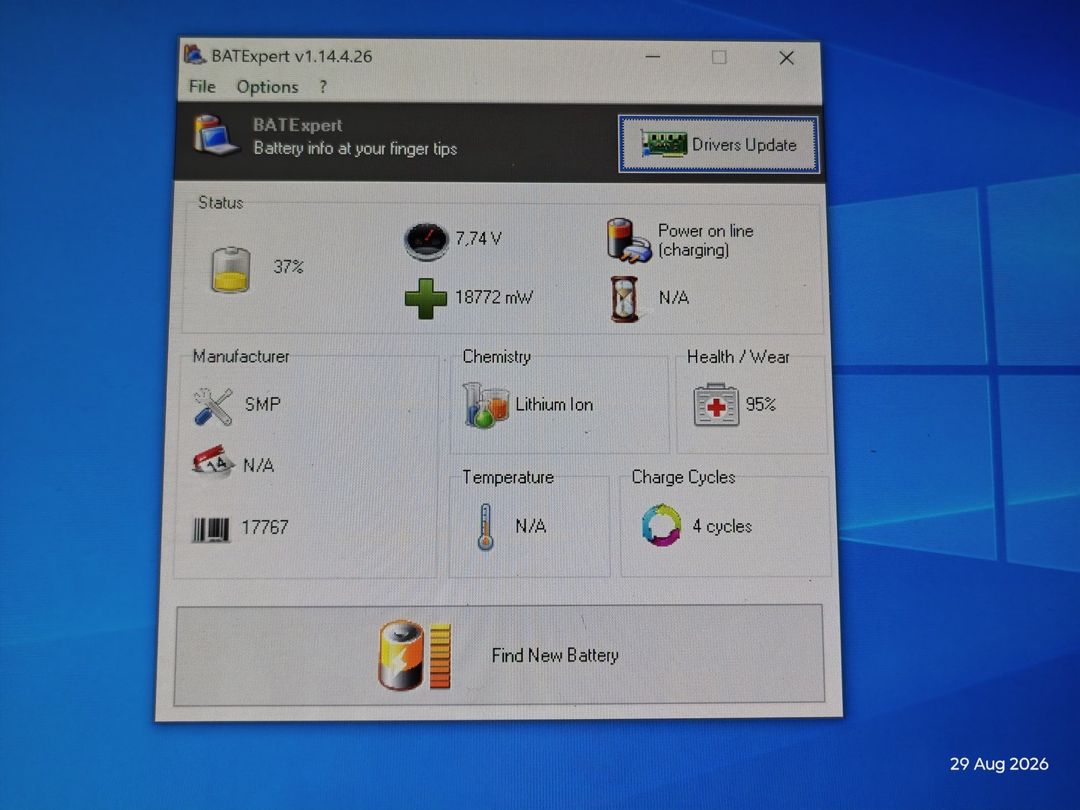Click the barcode serial number icon
Screen dimensions: 1080x810
click(x=211, y=529)
